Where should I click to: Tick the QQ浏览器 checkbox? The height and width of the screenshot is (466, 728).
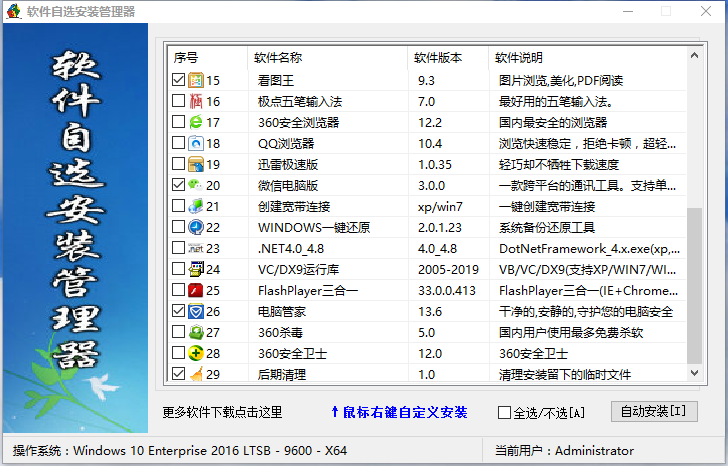(178, 142)
